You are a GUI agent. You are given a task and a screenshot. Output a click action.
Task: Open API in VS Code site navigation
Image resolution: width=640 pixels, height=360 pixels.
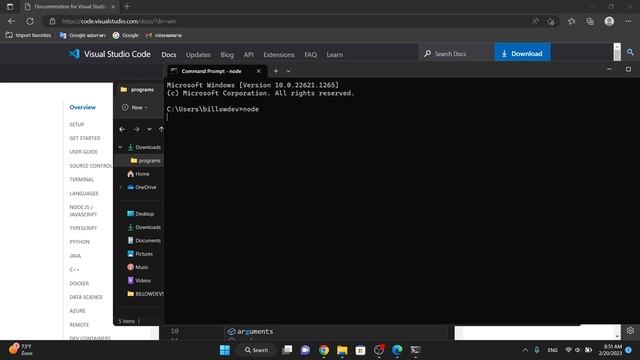[249, 54]
